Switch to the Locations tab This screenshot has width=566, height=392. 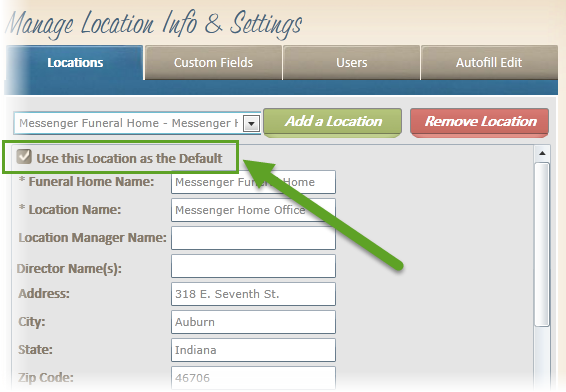(75, 62)
